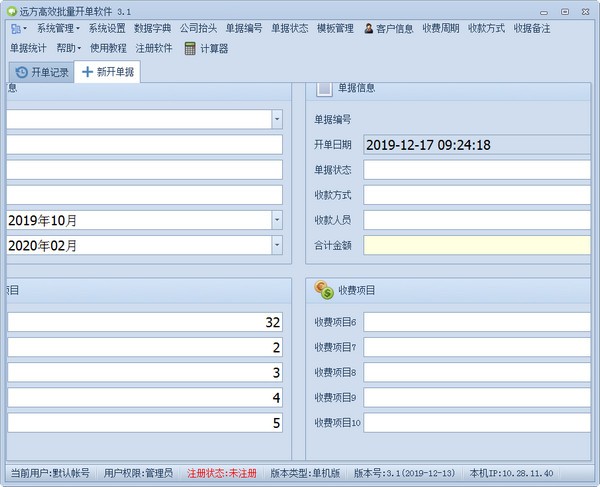The image size is (600, 487).
Task: Click the fee field containing 3
Action: click(145, 372)
